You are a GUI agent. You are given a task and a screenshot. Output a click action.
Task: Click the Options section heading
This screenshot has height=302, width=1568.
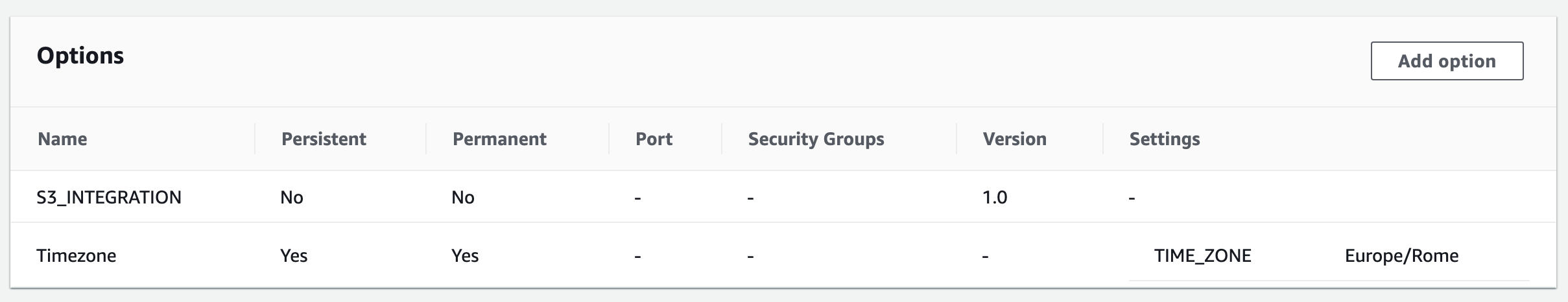coord(80,56)
